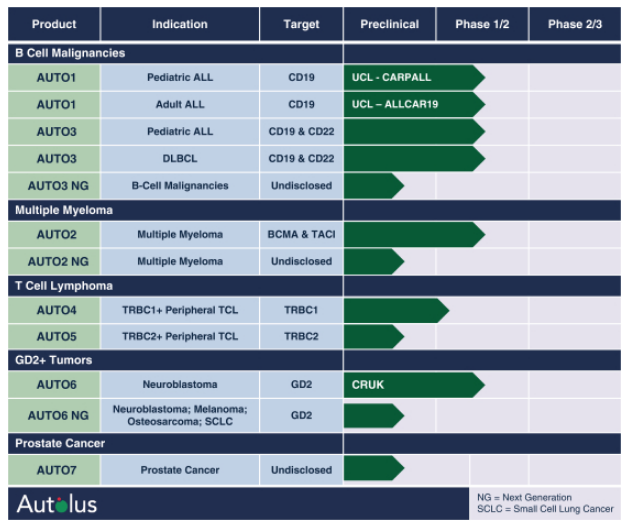Click the AUTO5 product cell
The width and height of the screenshot is (626, 526).
coord(54,336)
